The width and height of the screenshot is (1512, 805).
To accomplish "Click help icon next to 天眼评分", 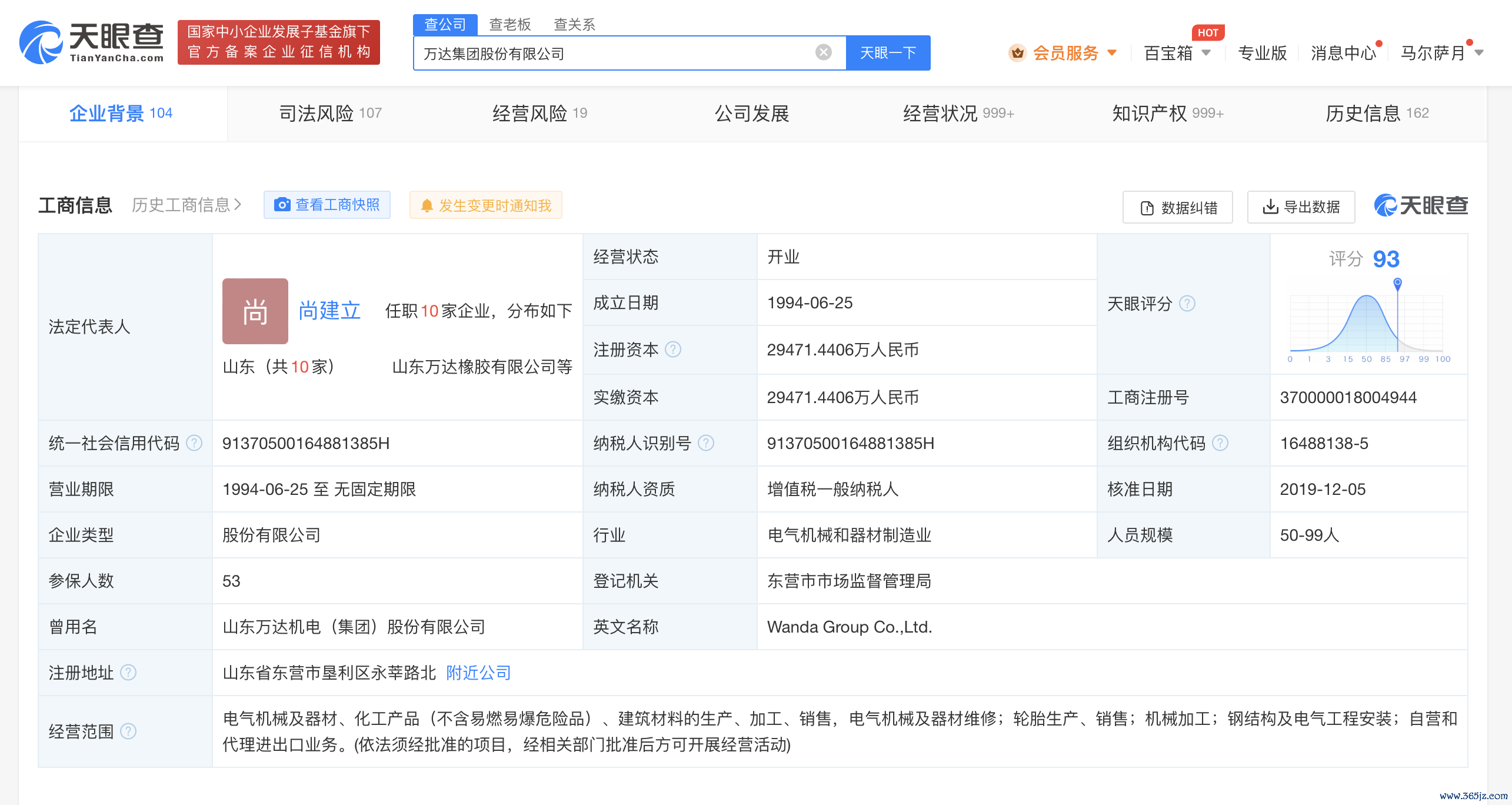I will [x=1187, y=304].
